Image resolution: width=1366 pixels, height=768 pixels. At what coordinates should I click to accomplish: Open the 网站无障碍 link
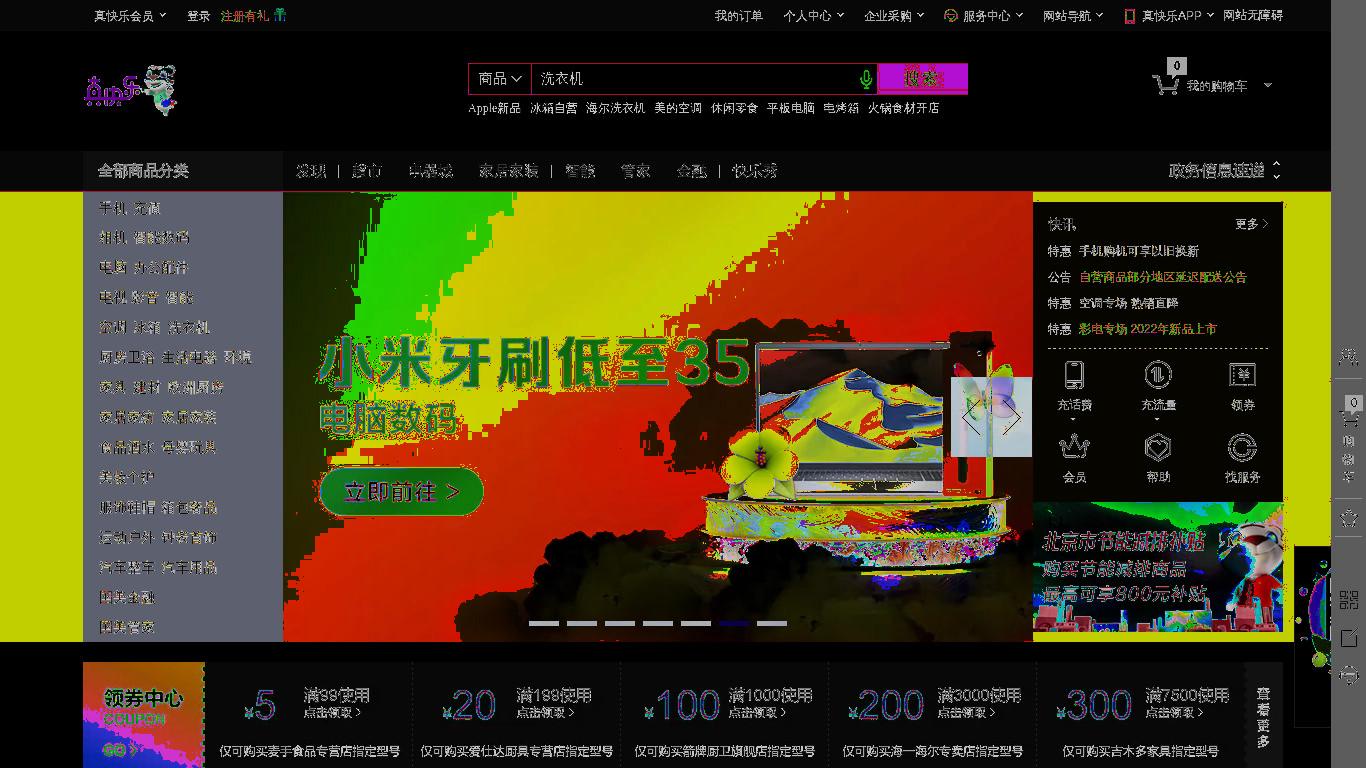1253,16
